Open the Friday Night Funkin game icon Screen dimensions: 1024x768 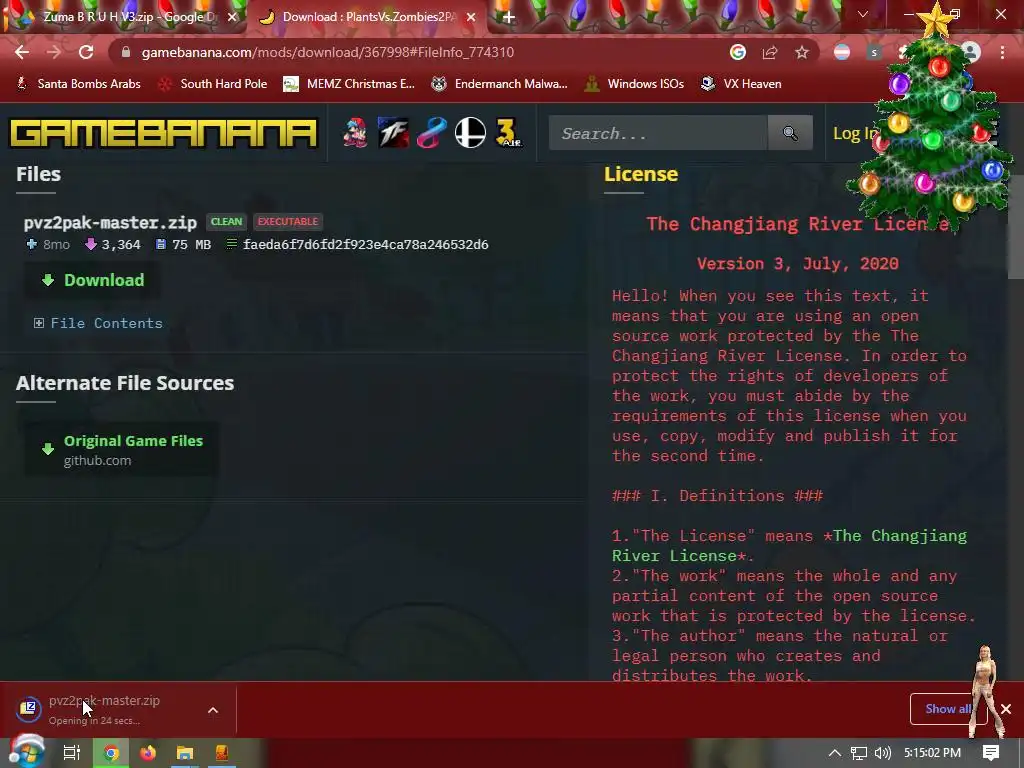pyautogui.click(x=355, y=133)
